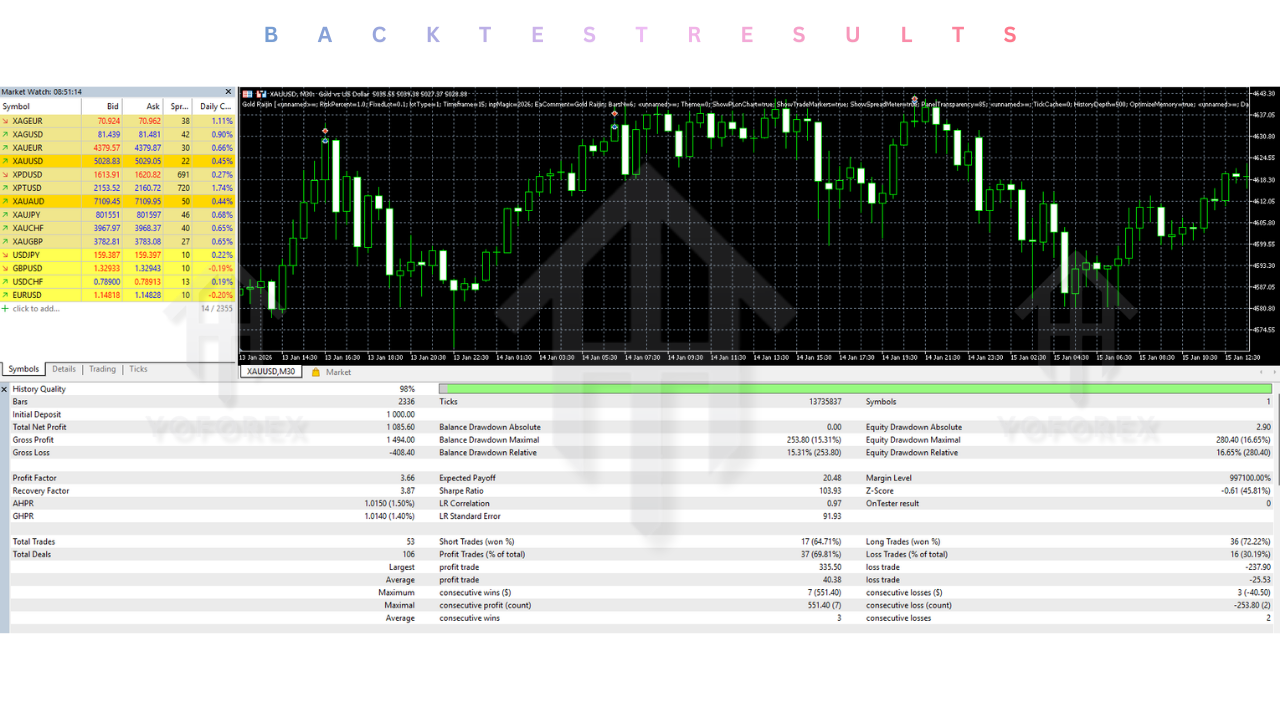The height and width of the screenshot is (720, 1280).
Task: Click the chart window icon before XAUUSD title
Action: pos(248,94)
